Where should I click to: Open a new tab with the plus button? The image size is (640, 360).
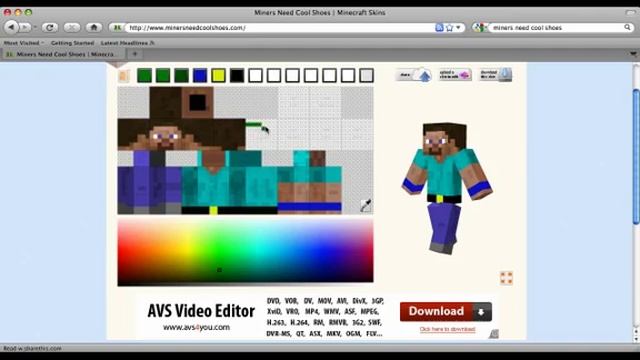coord(135,54)
